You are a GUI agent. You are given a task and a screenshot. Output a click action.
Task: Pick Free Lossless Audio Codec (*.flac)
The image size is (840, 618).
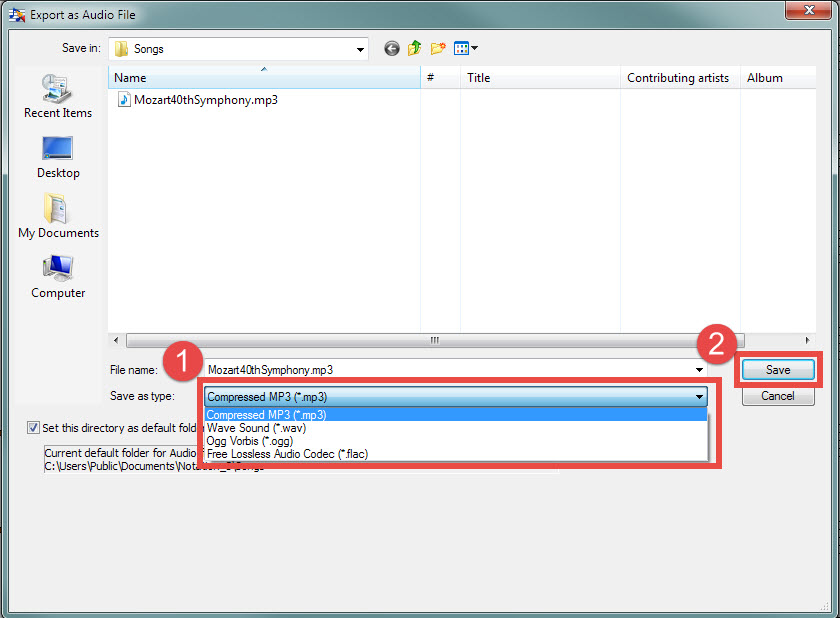pos(287,454)
